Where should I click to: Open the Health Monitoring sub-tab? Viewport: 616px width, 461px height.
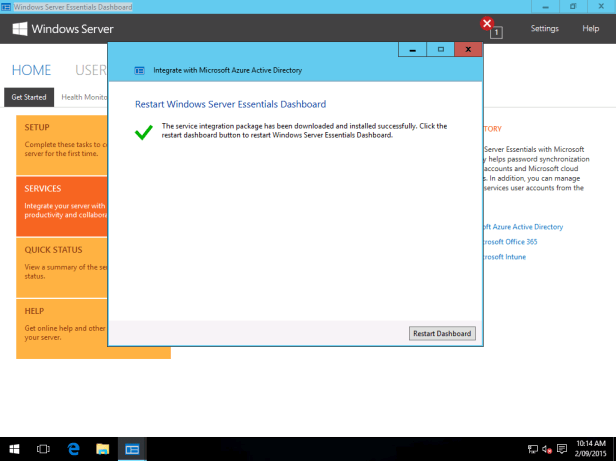(84, 97)
